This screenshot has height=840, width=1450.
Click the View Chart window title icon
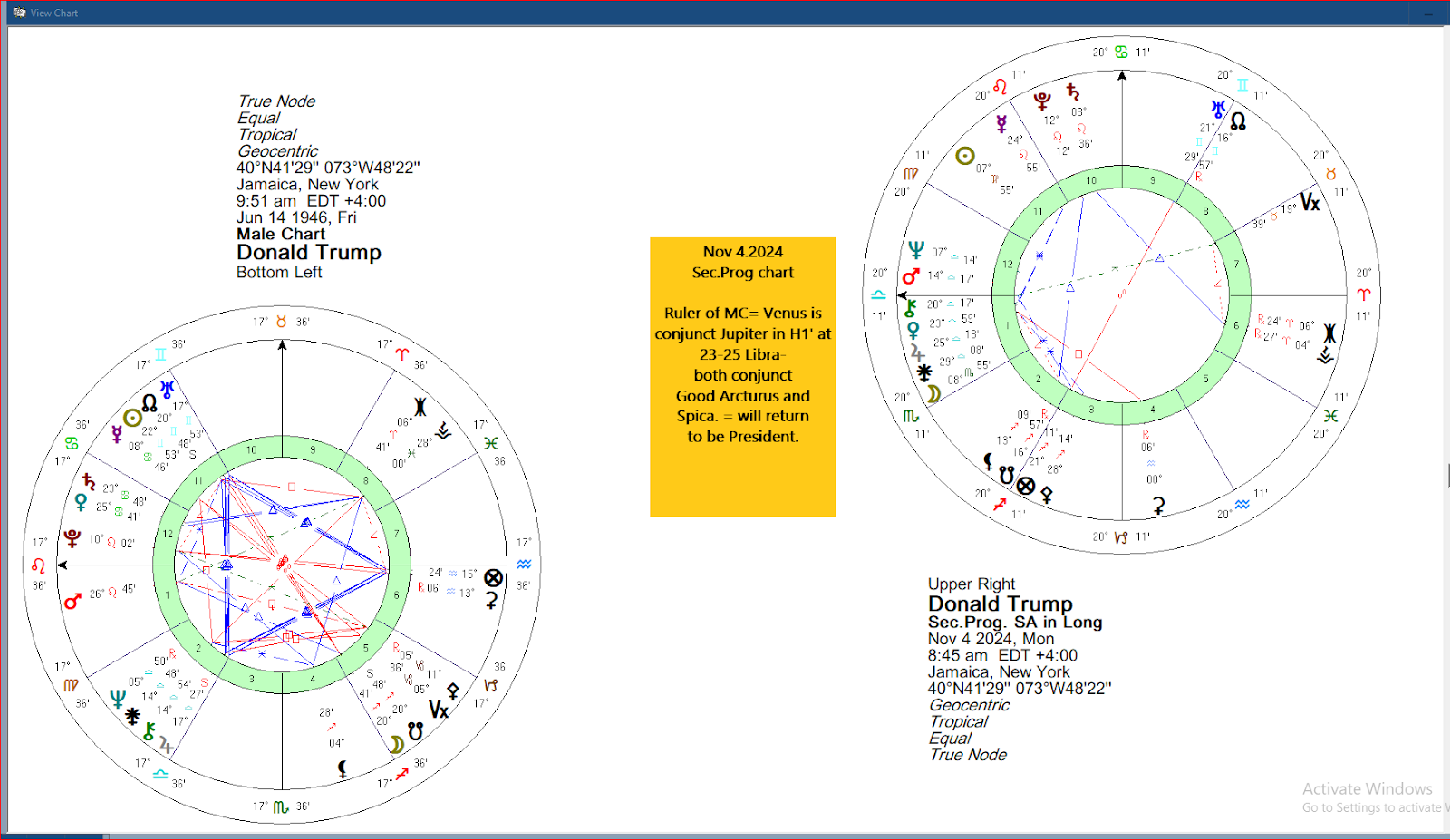(19, 13)
